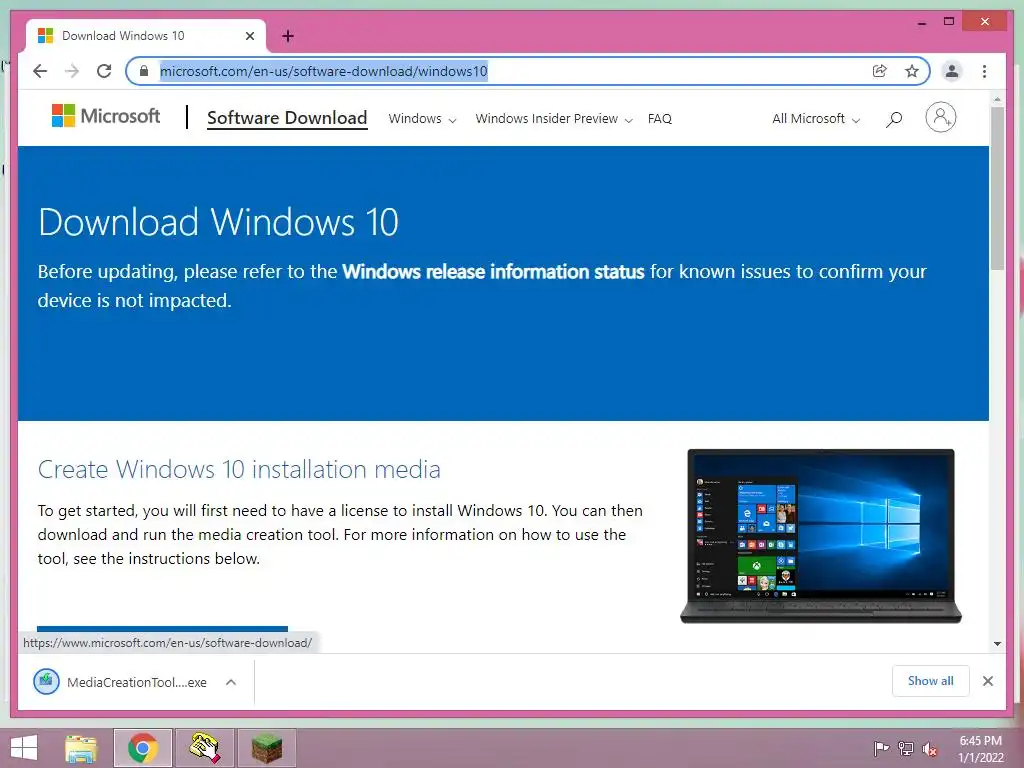Open the Chrome three-dot menu
This screenshot has width=1024, height=768.
tap(984, 71)
